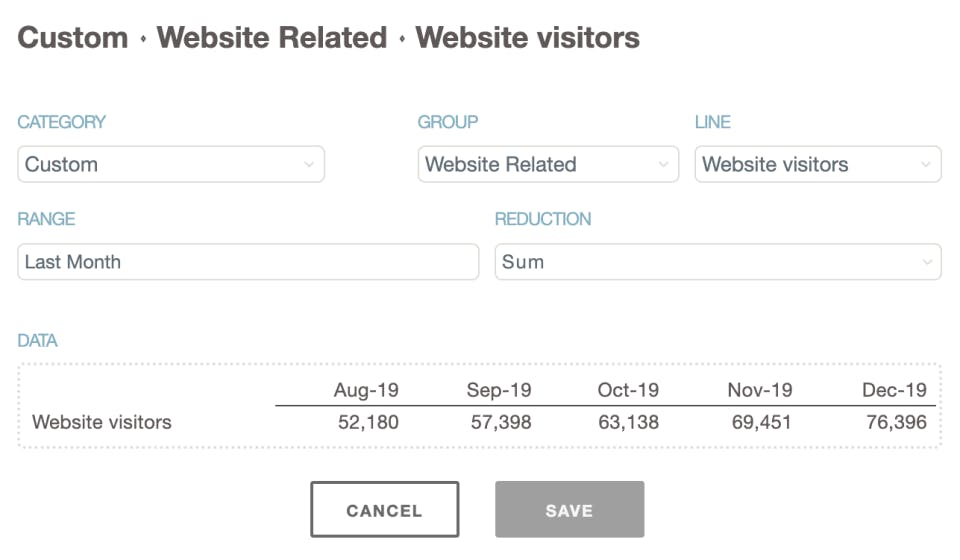Select the Nov-19 column header
Viewport: 960px width, 560px height.
tap(760, 390)
